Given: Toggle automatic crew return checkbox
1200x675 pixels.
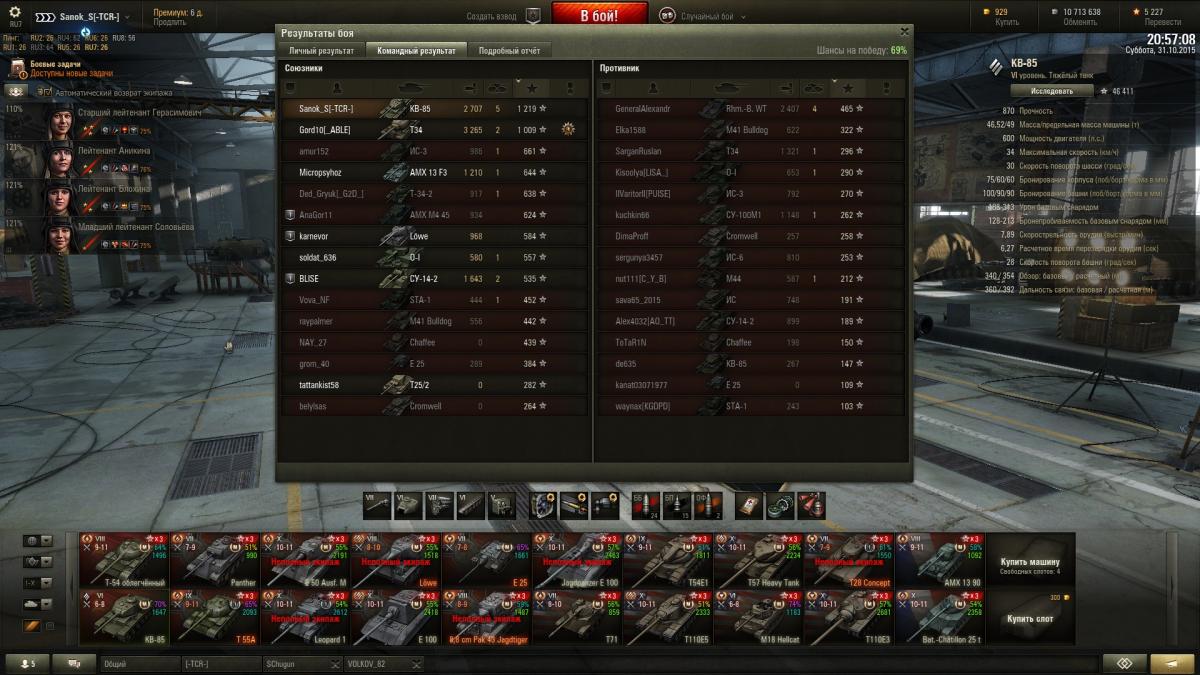Looking at the screenshot, I should point(46,92).
